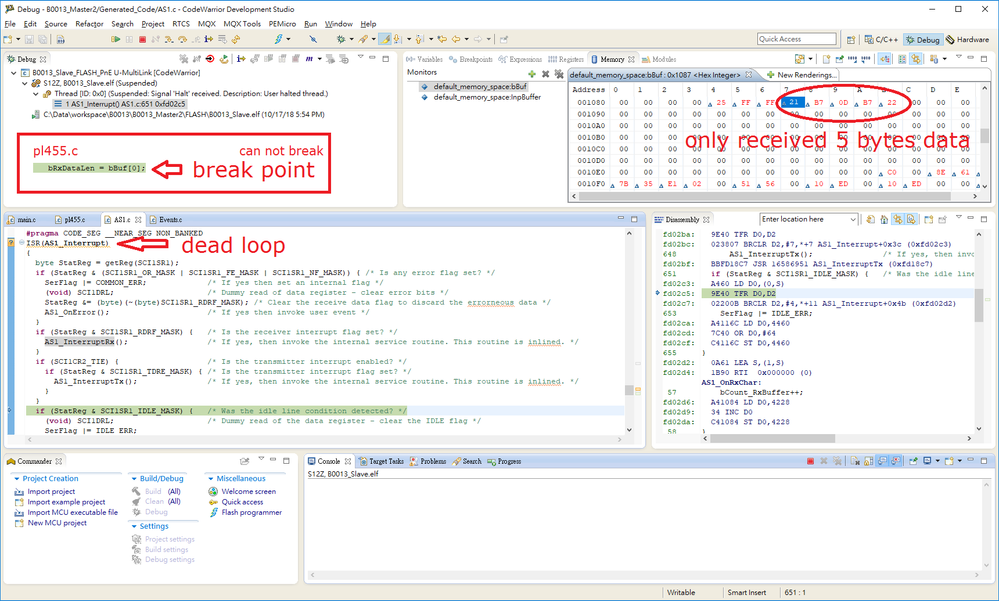
Task: Resume debug execution with green play icon
Action: click(x=115, y=40)
